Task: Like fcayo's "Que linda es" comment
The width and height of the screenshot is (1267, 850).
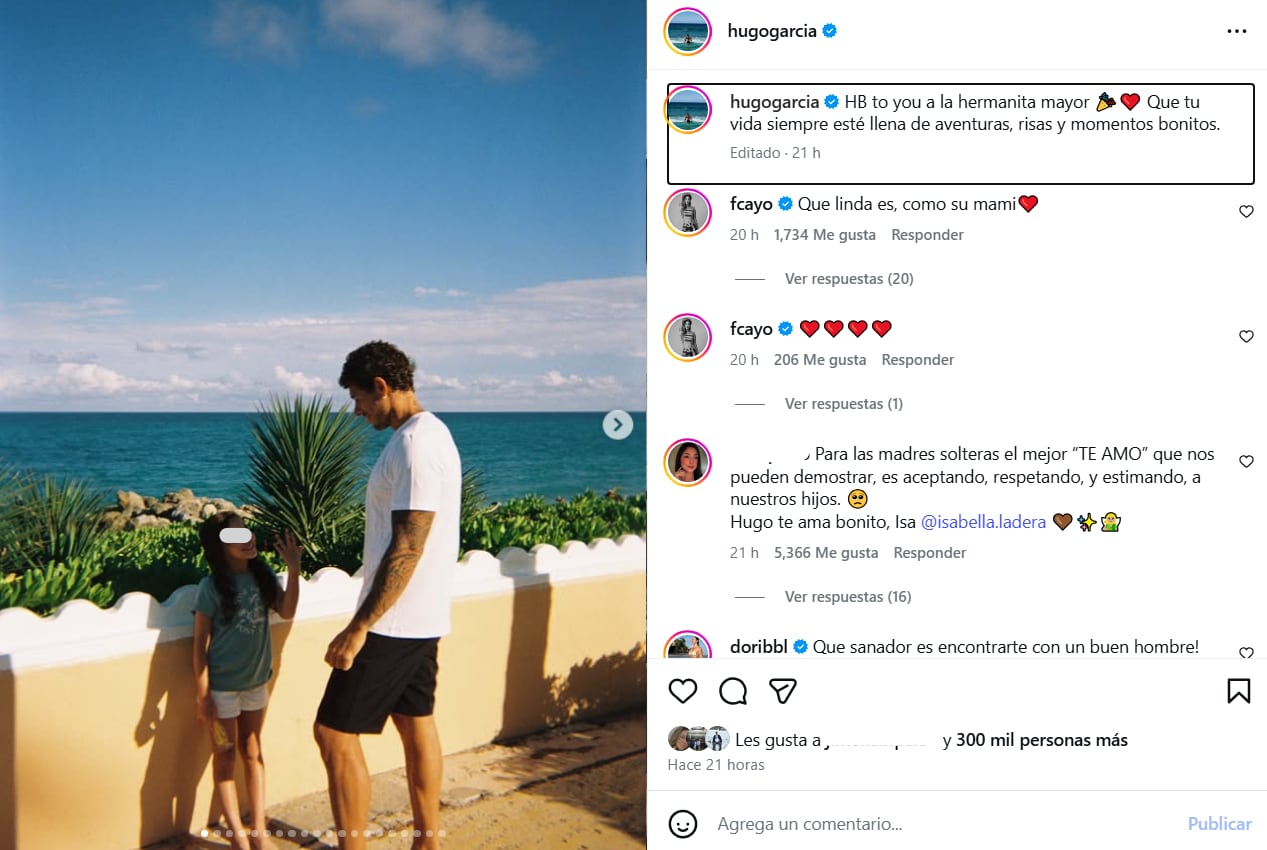Action: point(1246,212)
